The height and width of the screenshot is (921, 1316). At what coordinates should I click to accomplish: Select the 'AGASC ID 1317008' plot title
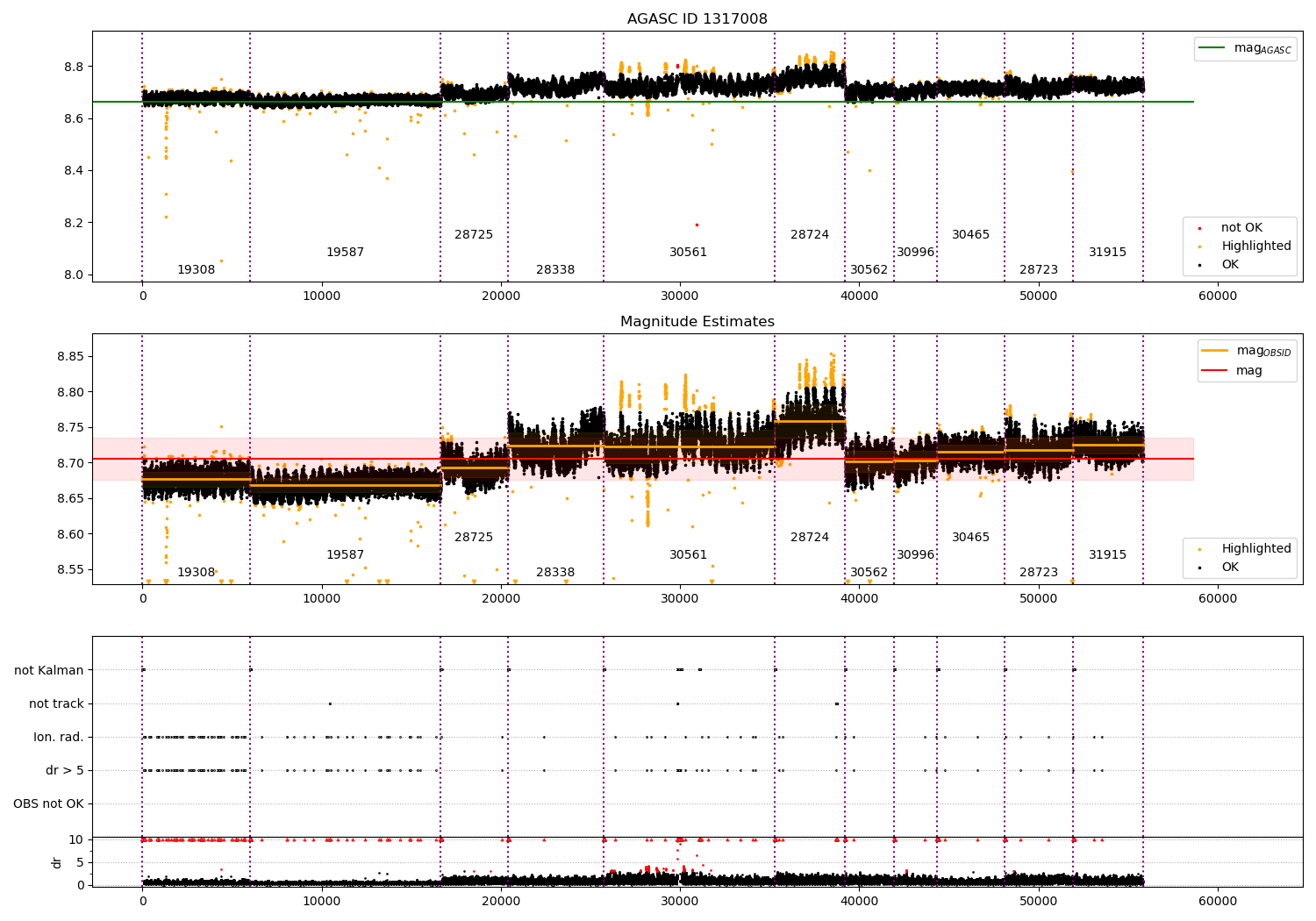(697, 19)
